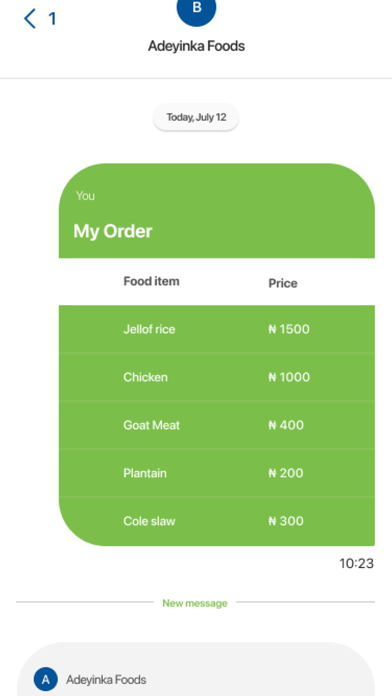Select the Today, July 12 date pill
This screenshot has height=696, width=392.
196,118
